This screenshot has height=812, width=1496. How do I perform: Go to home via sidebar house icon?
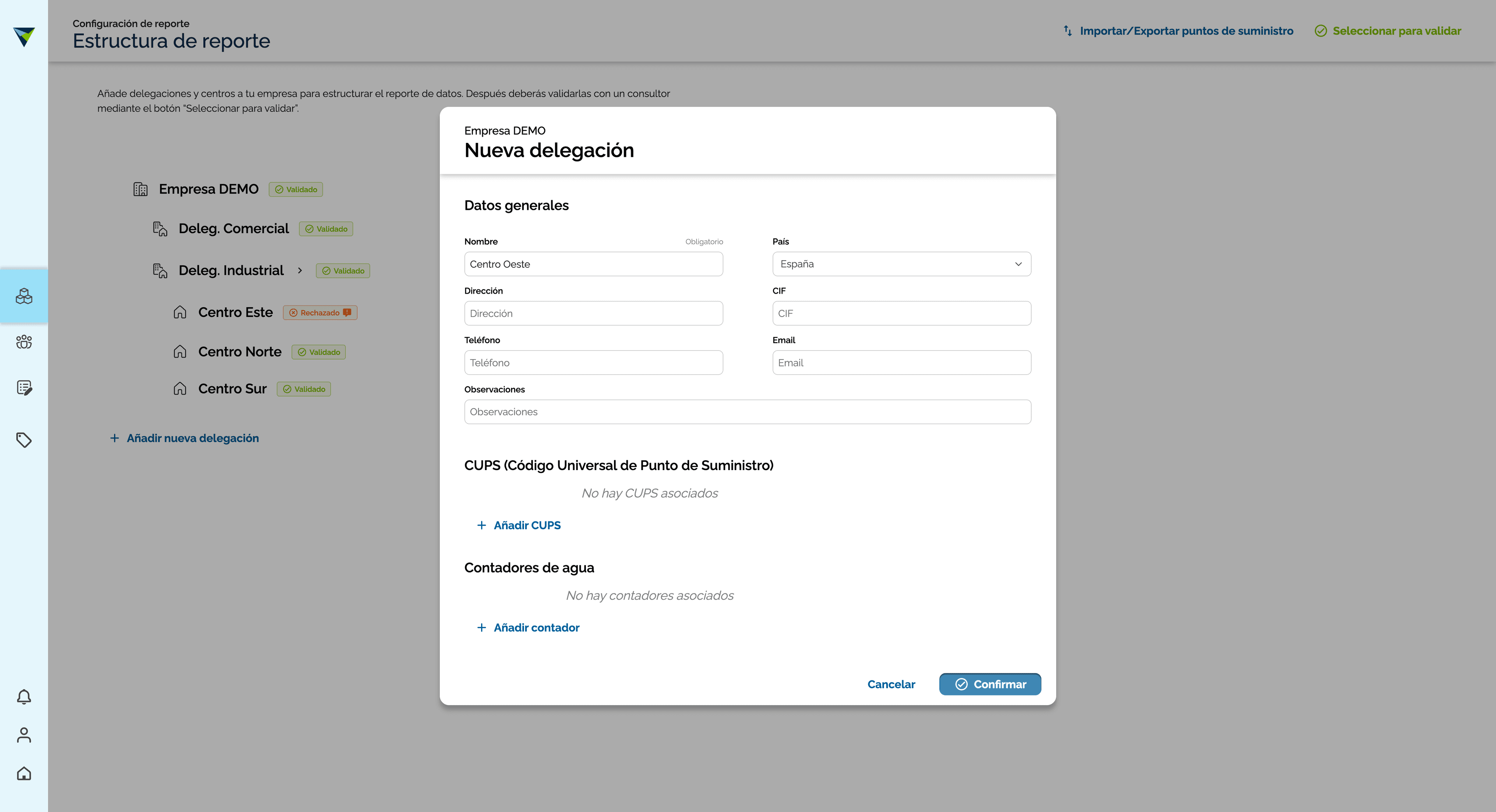click(x=24, y=773)
